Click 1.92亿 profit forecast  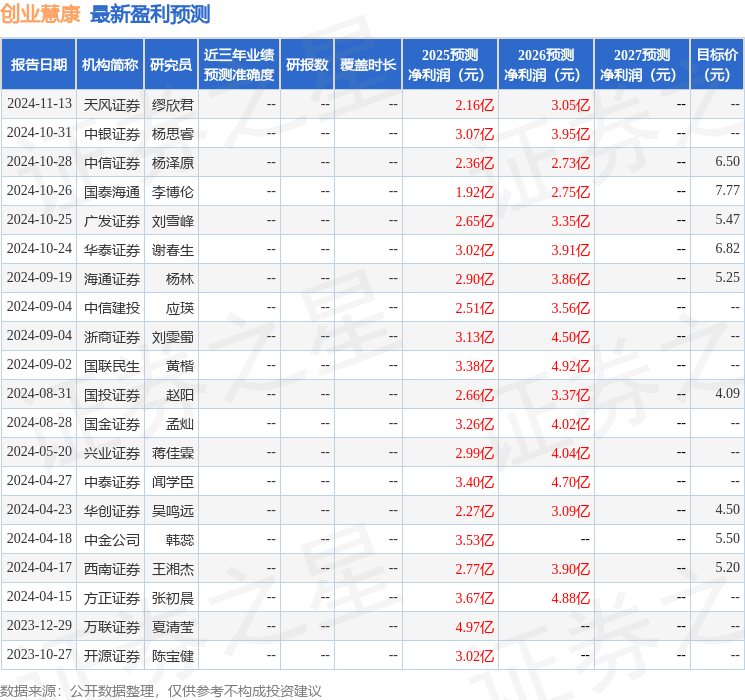[x=474, y=192]
